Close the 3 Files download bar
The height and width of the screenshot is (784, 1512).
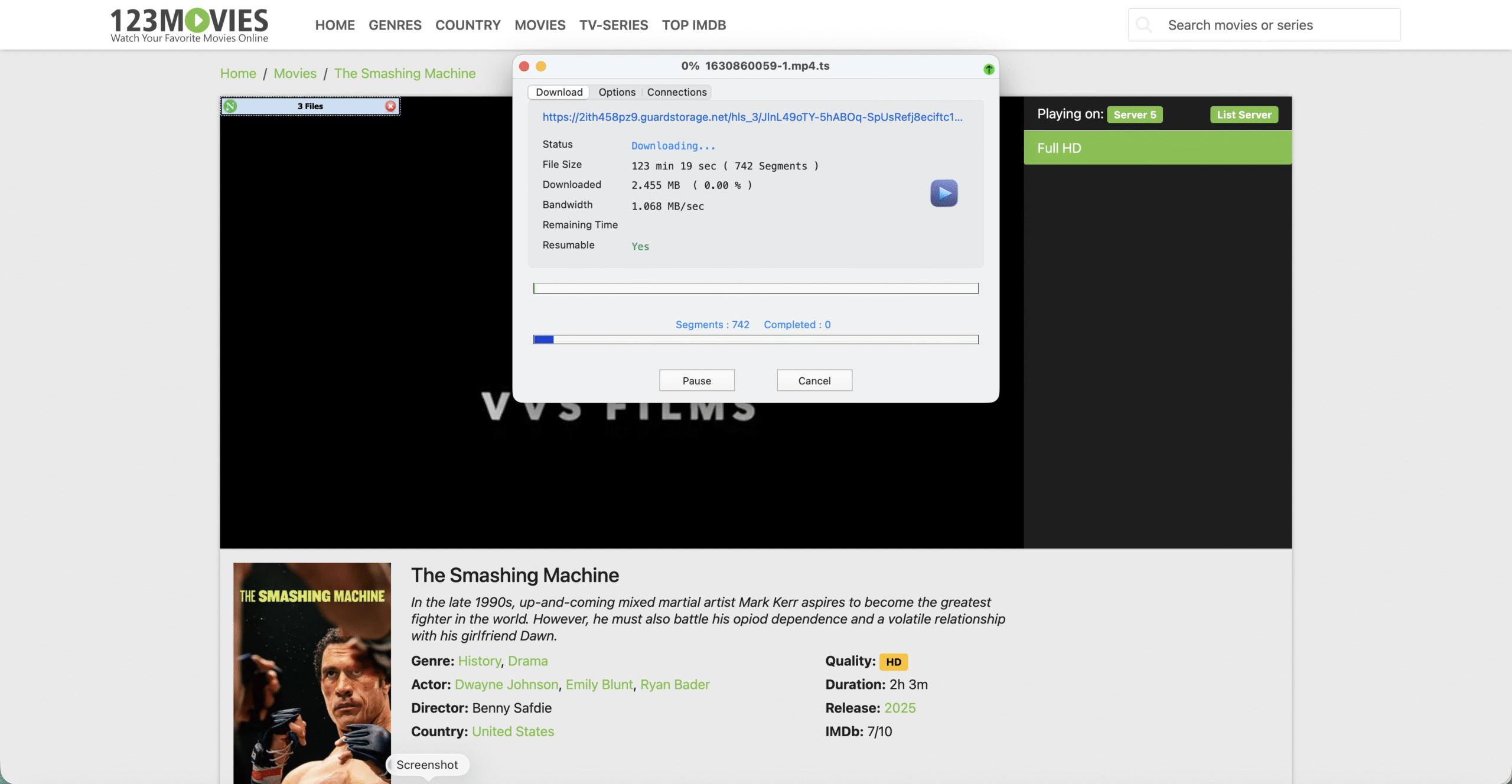(x=390, y=106)
